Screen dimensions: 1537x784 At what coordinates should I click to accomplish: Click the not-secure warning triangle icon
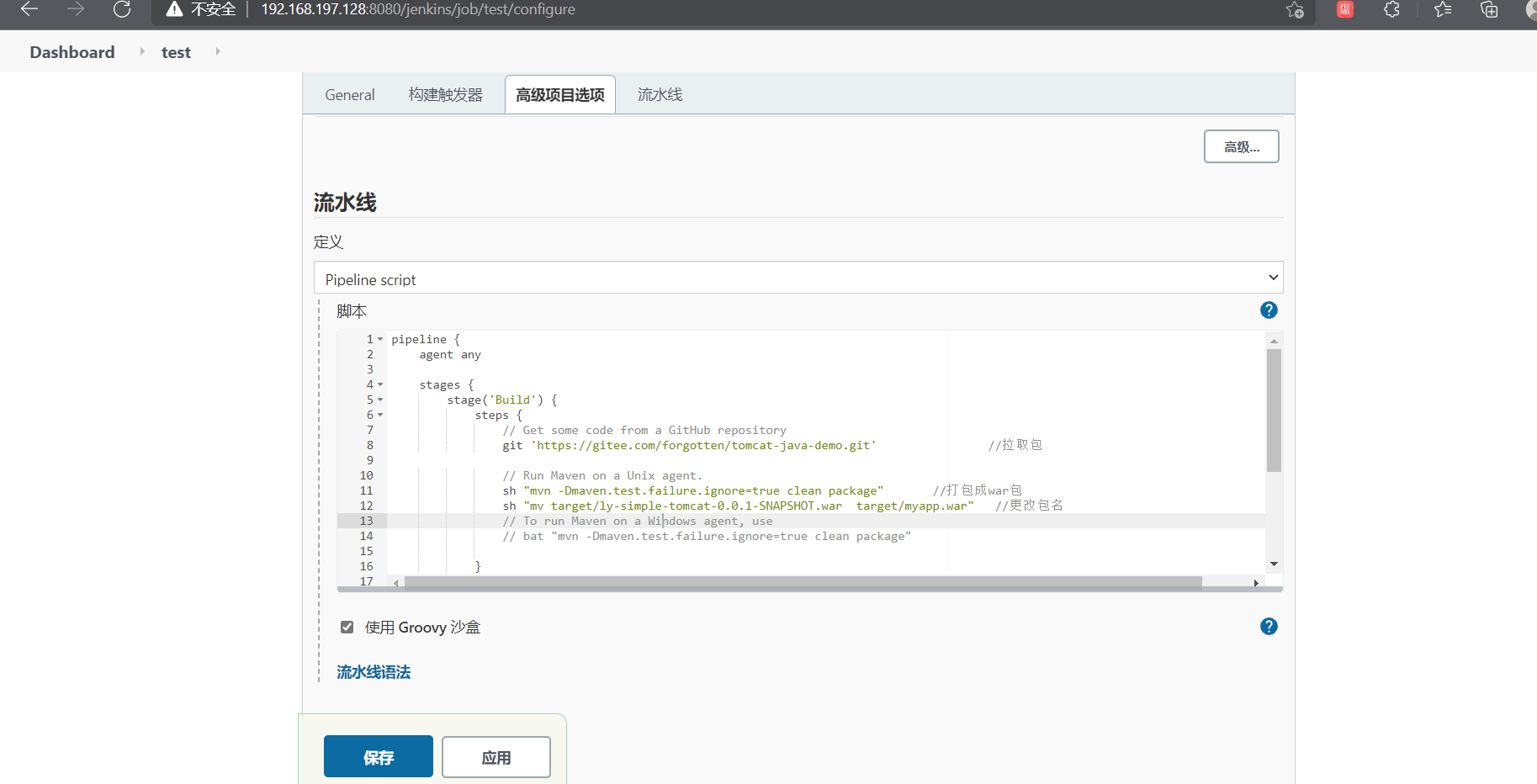(x=174, y=9)
